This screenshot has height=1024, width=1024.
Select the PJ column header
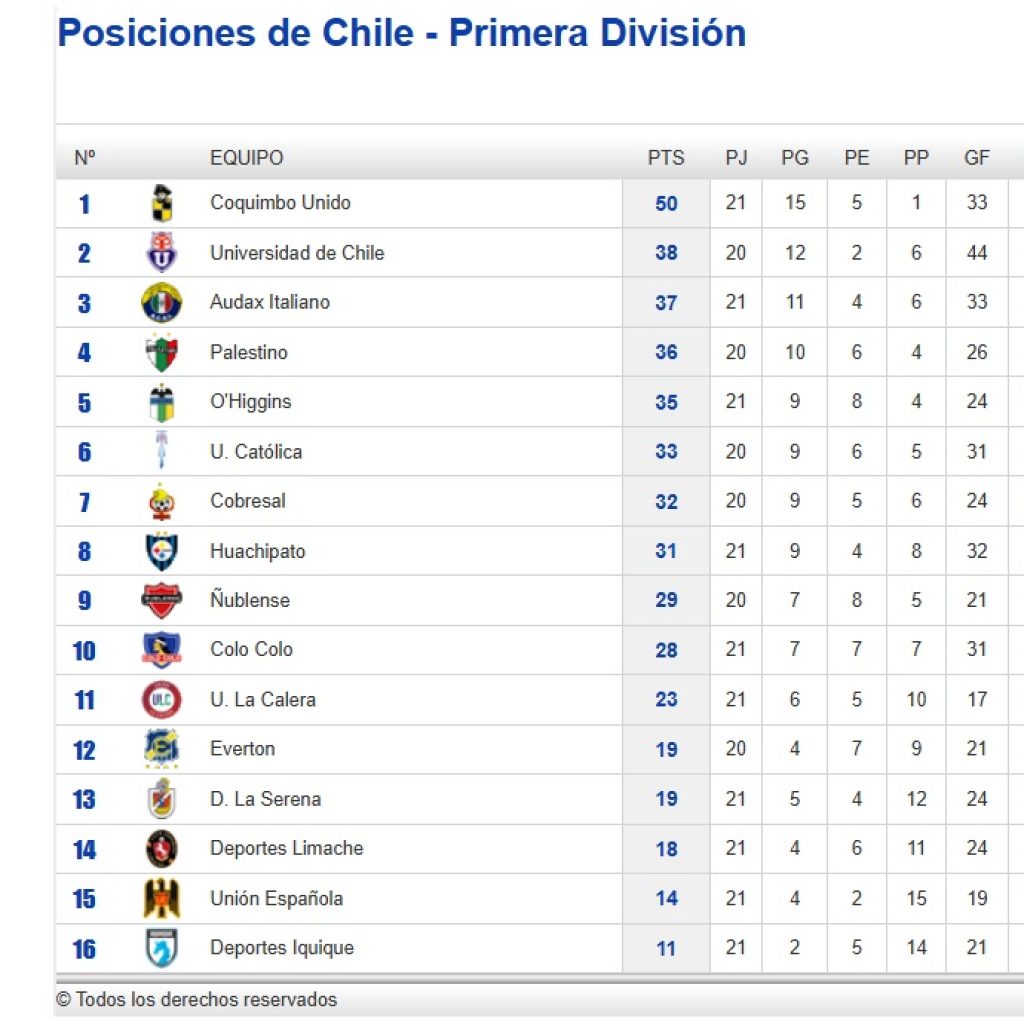point(736,157)
